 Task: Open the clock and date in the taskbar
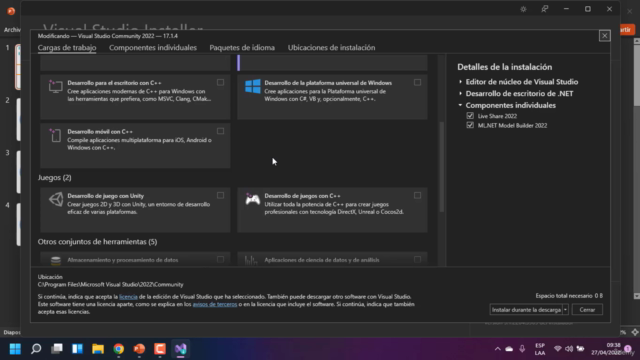coord(606,349)
